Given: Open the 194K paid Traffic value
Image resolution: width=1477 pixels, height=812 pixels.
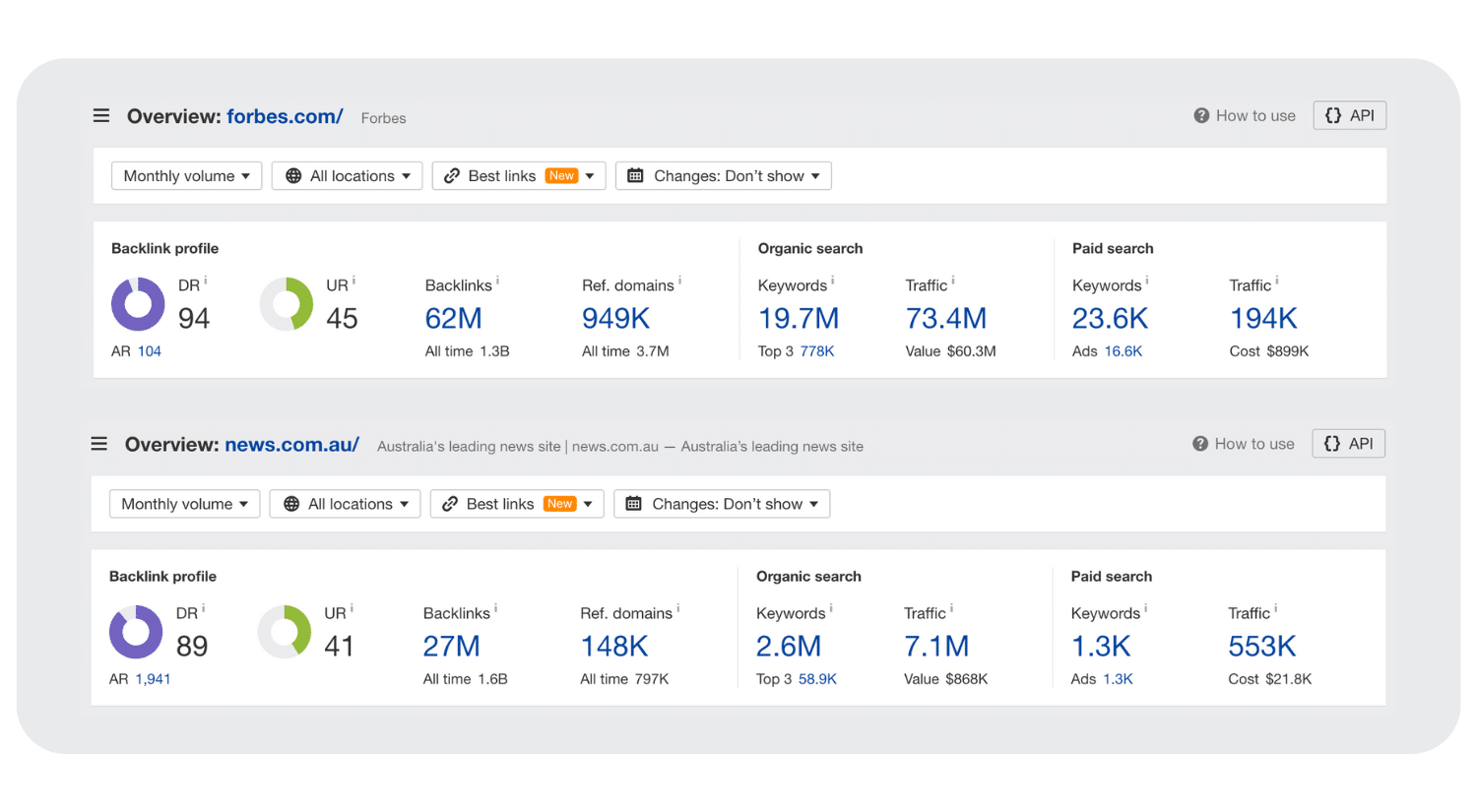Looking at the screenshot, I should tap(1264, 319).
